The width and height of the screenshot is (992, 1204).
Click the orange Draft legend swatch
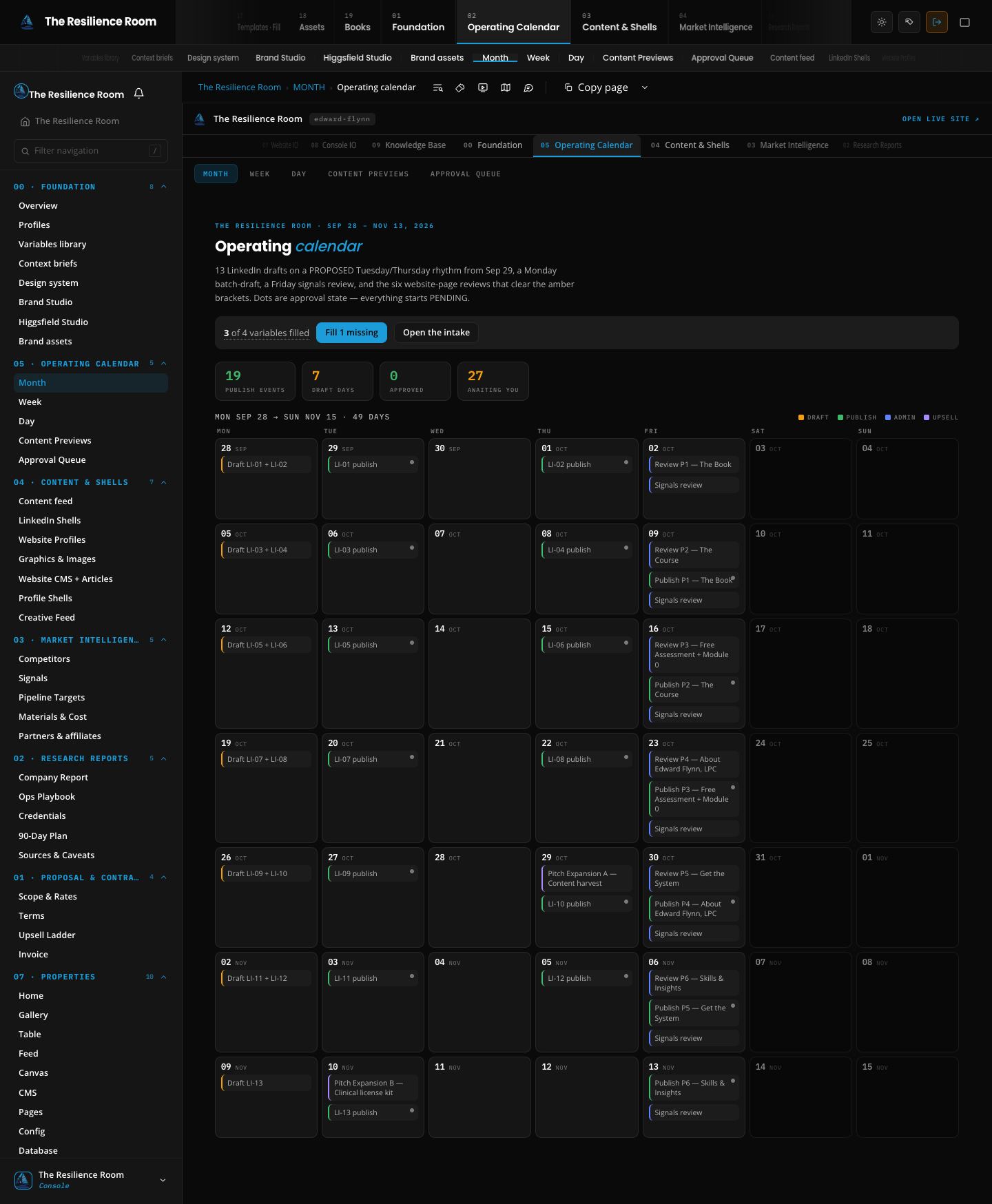[801, 417]
